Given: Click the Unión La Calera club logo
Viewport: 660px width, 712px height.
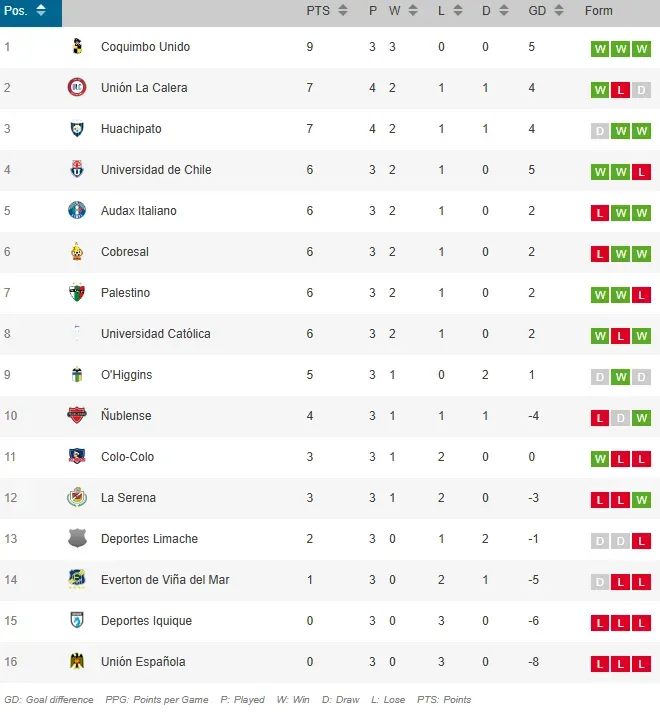Looking at the screenshot, I should (x=77, y=88).
